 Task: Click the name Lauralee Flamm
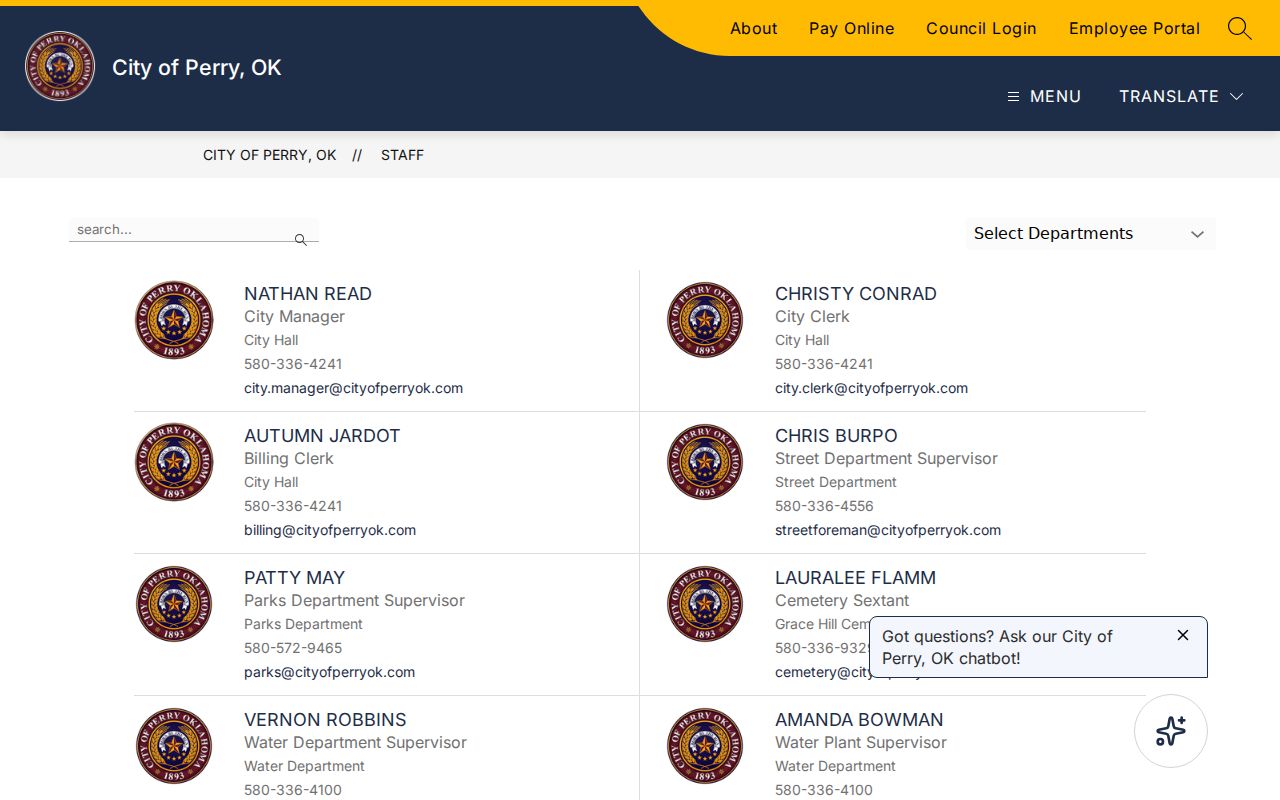(855, 577)
